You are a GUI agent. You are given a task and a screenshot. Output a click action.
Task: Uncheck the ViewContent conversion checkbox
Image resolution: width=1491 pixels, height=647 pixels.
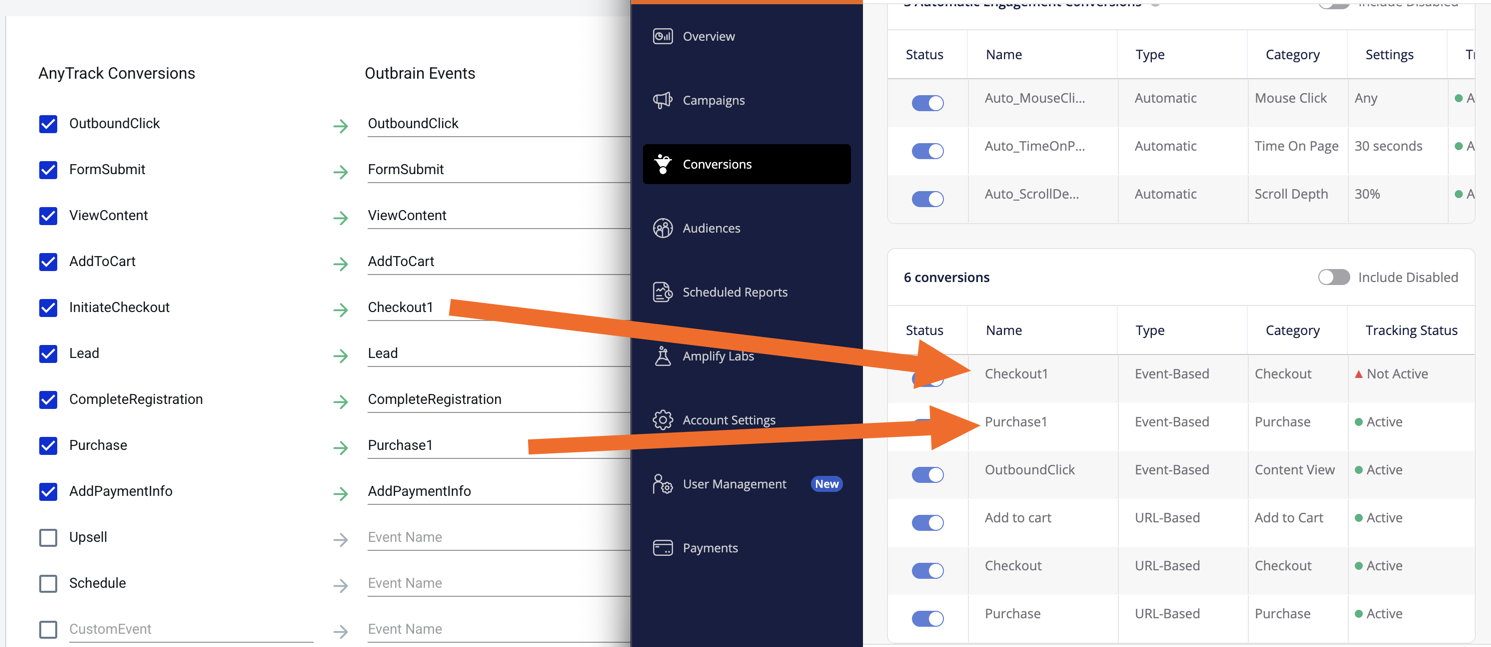pos(48,216)
